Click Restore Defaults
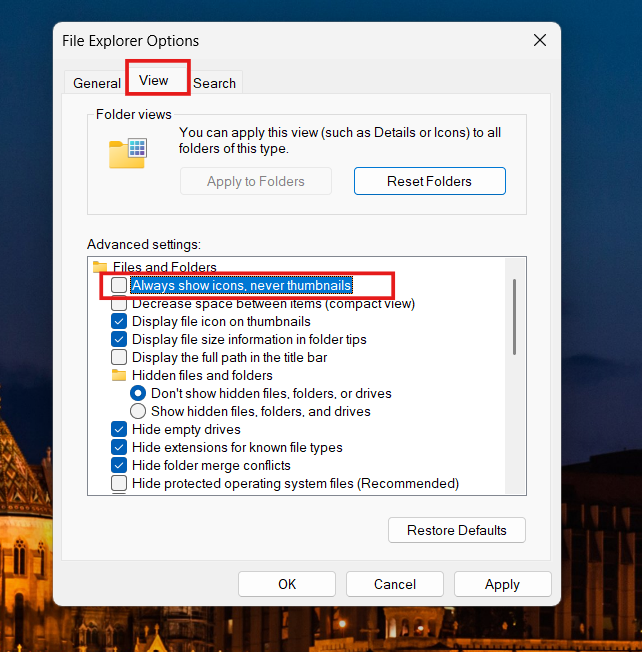This screenshot has height=652, width=642. click(x=457, y=530)
